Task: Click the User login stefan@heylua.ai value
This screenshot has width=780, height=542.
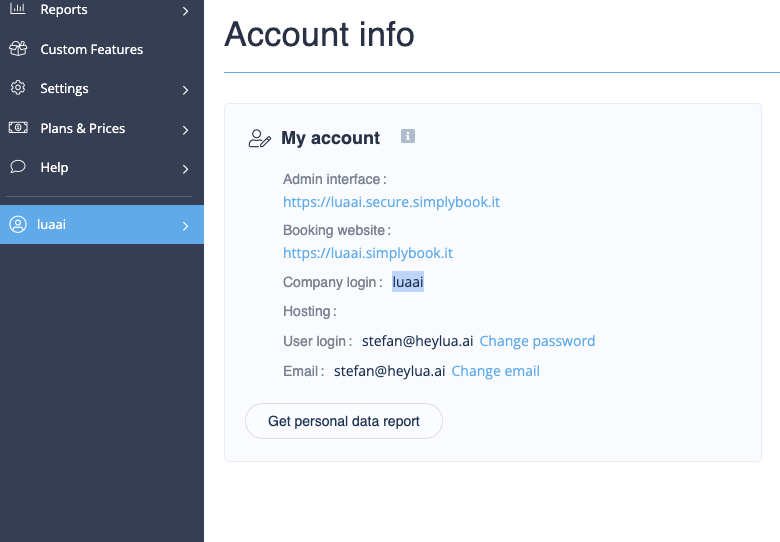Action: 417,341
